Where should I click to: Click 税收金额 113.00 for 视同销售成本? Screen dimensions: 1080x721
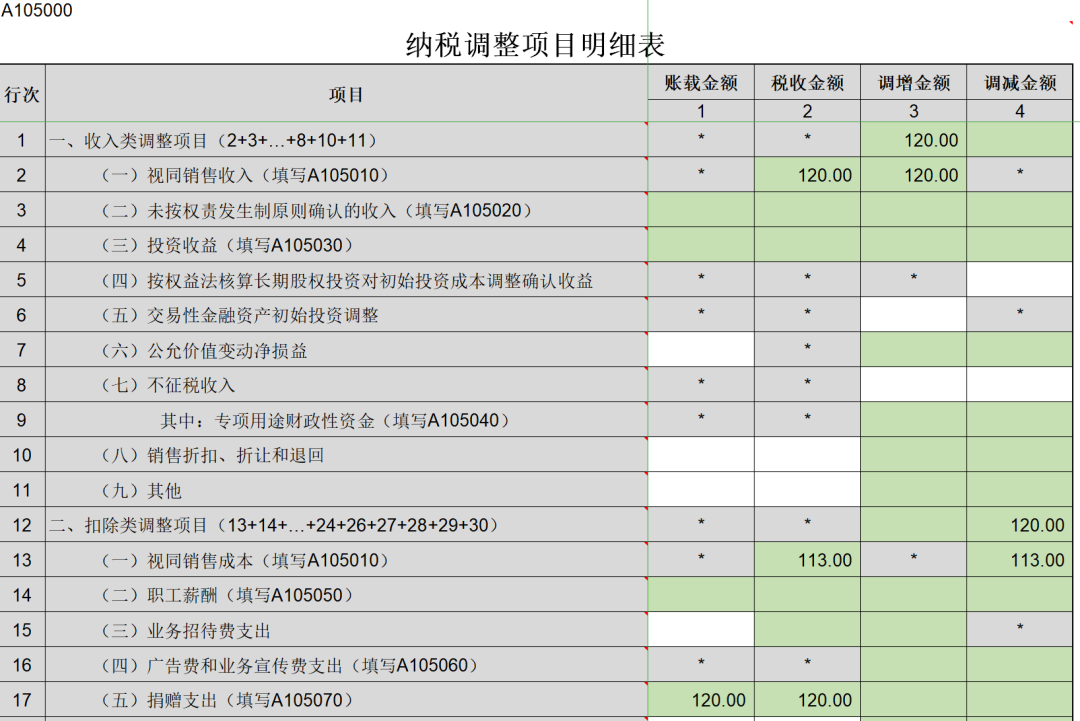[x=807, y=560]
